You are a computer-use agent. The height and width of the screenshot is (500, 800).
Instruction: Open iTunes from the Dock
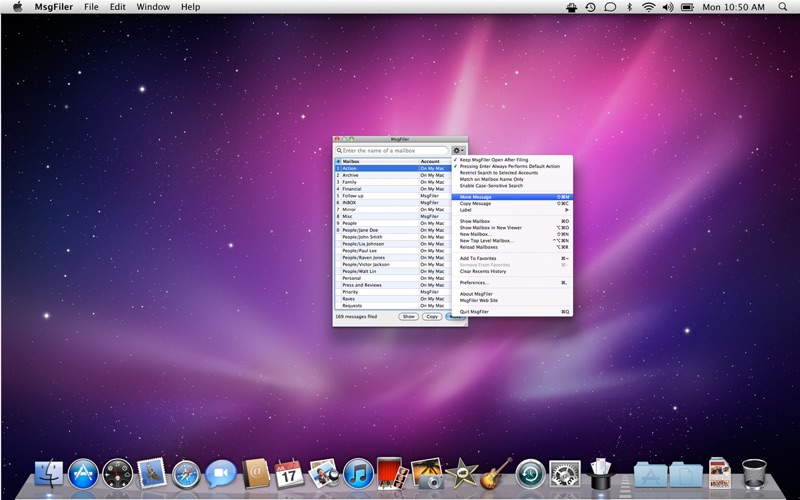pyautogui.click(x=358, y=474)
